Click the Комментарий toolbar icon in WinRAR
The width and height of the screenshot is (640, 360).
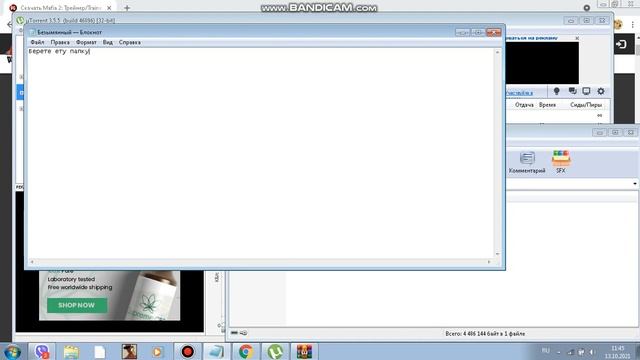(x=527, y=162)
